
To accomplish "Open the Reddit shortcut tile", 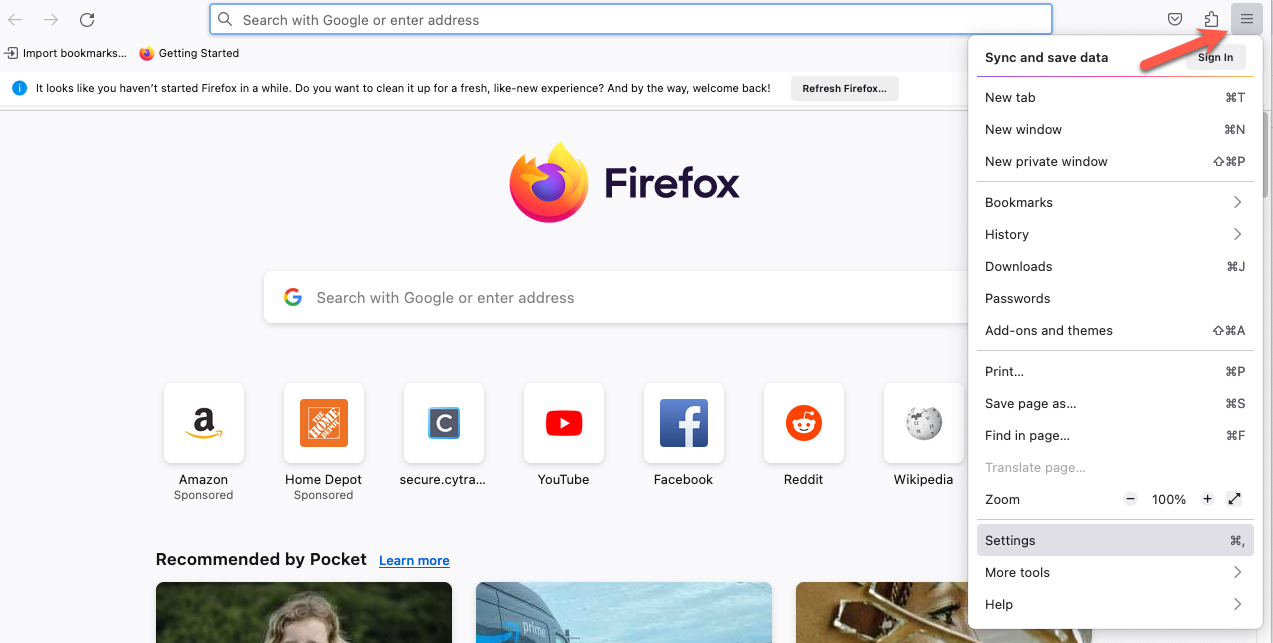I will [804, 423].
